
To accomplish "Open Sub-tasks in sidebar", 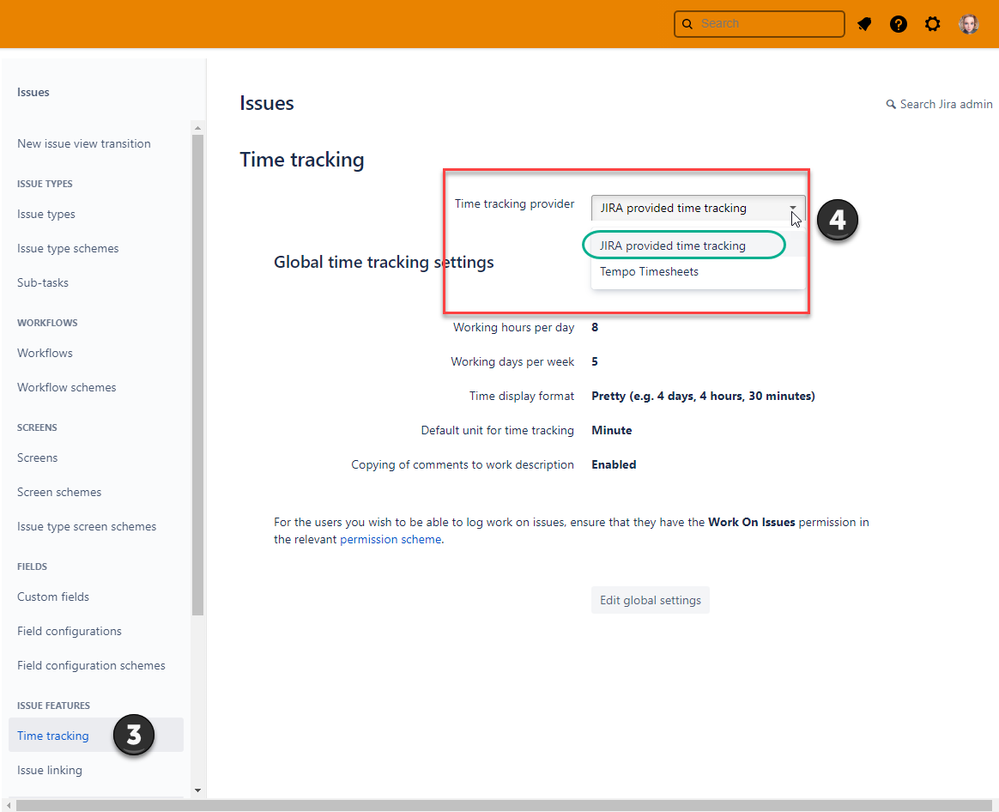I will tap(43, 283).
